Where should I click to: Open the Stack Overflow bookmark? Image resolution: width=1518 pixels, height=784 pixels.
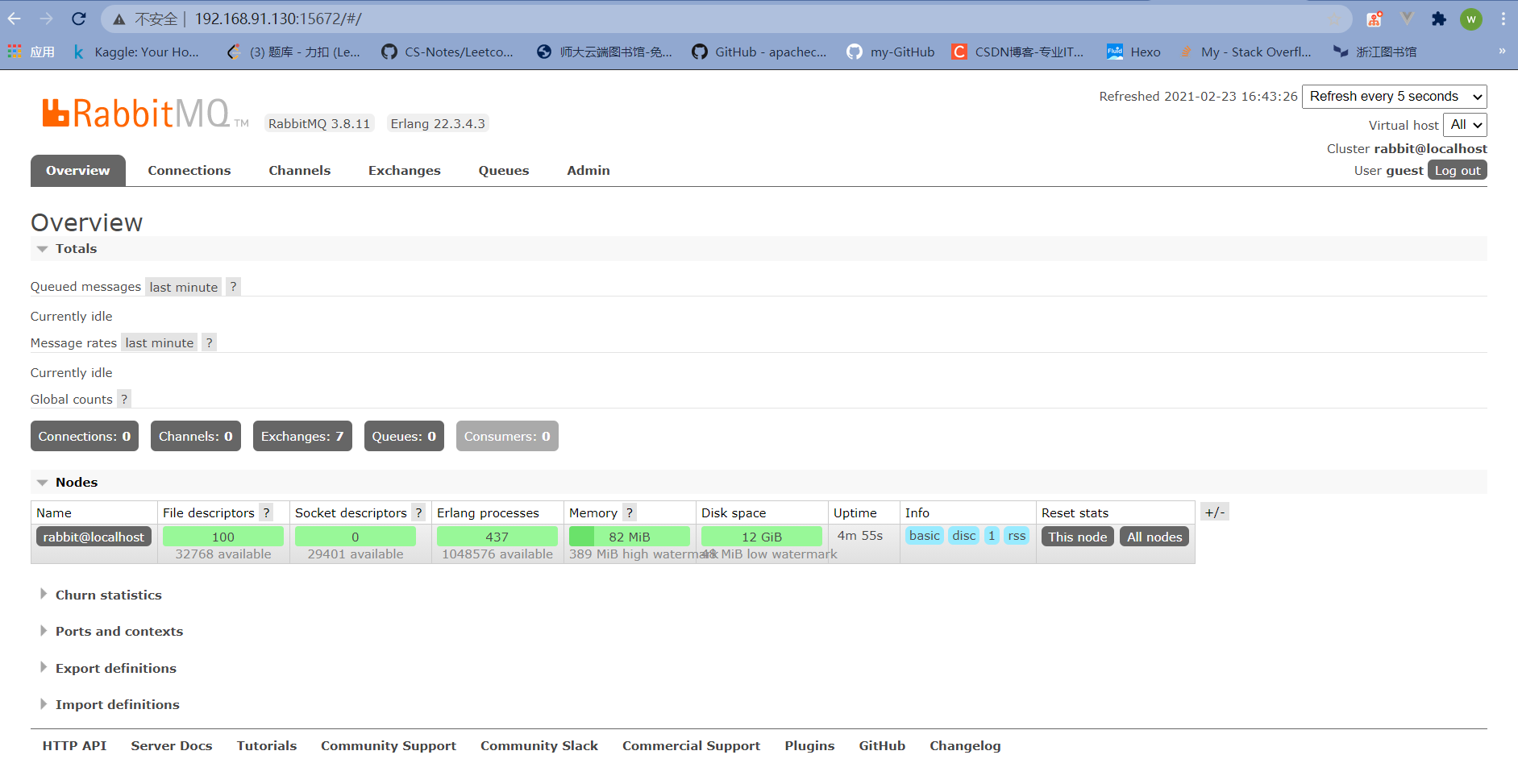(1246, 52)
